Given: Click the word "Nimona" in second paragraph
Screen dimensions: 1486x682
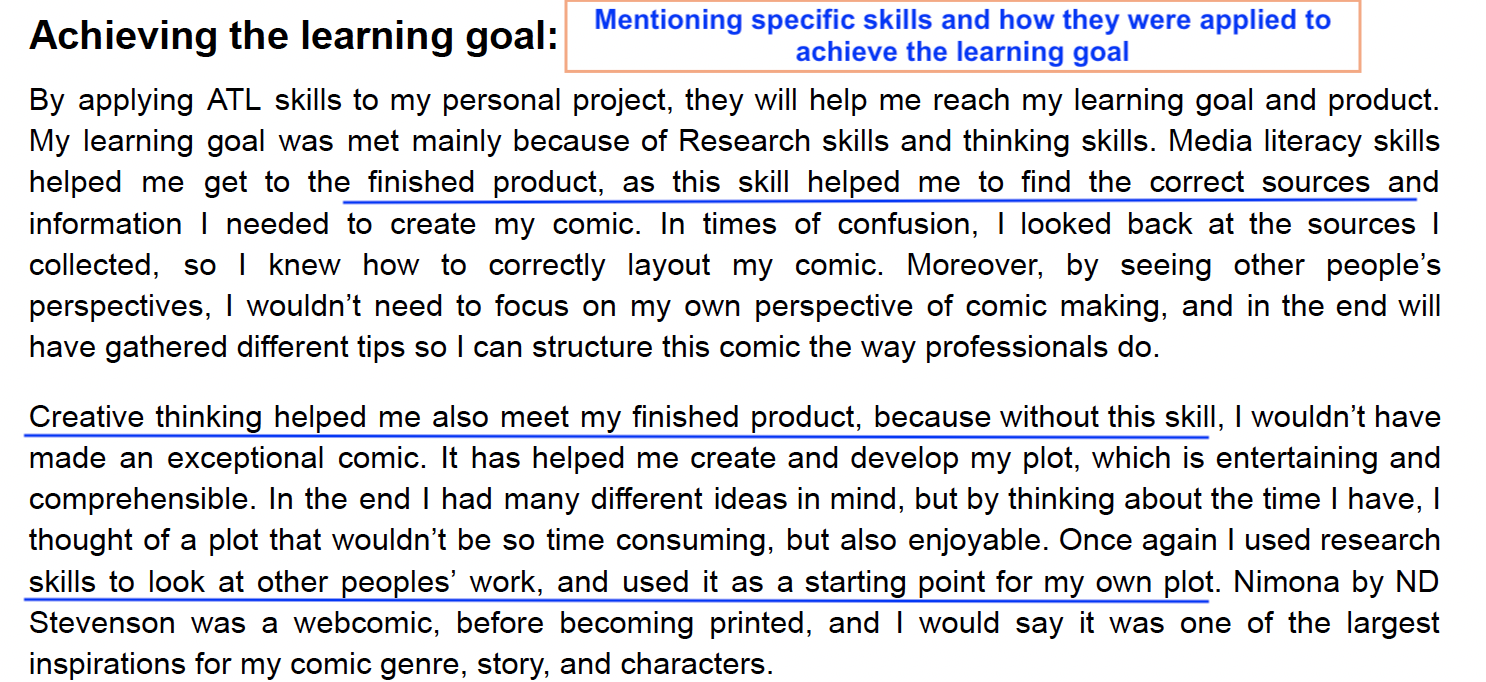Looking at the screenshot, I should [1292, 582].
